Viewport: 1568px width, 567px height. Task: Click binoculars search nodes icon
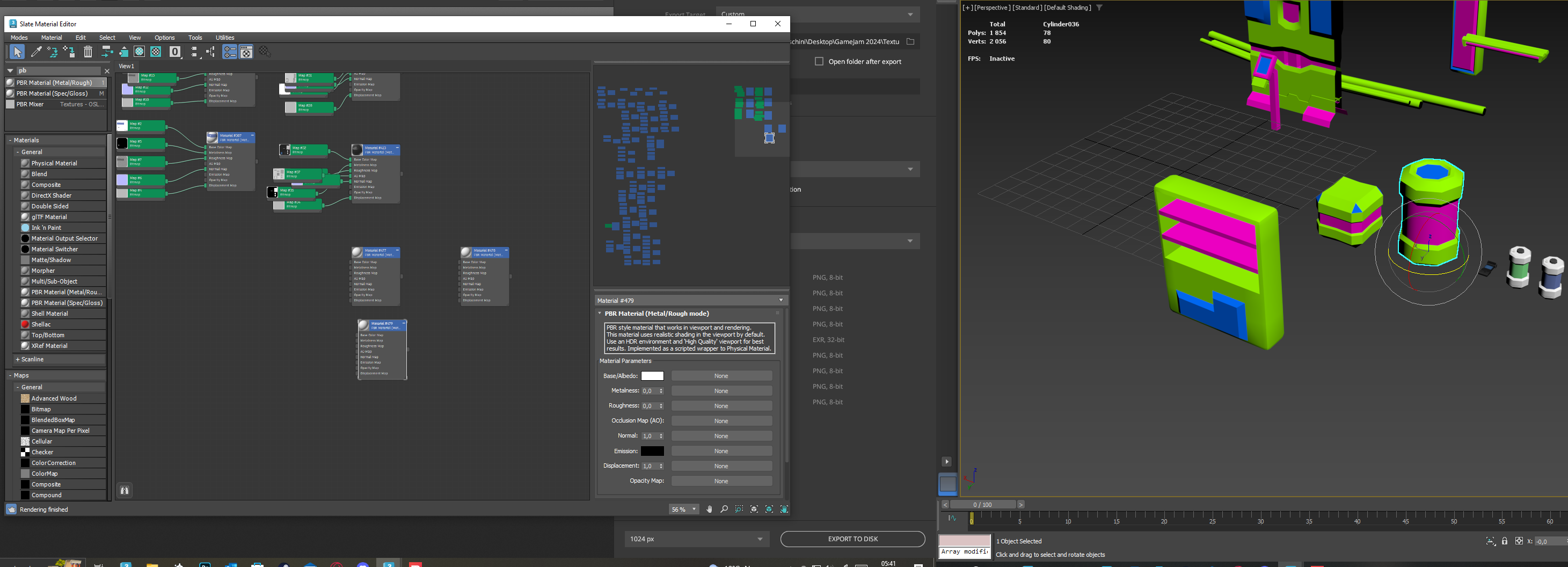point(124,490)
